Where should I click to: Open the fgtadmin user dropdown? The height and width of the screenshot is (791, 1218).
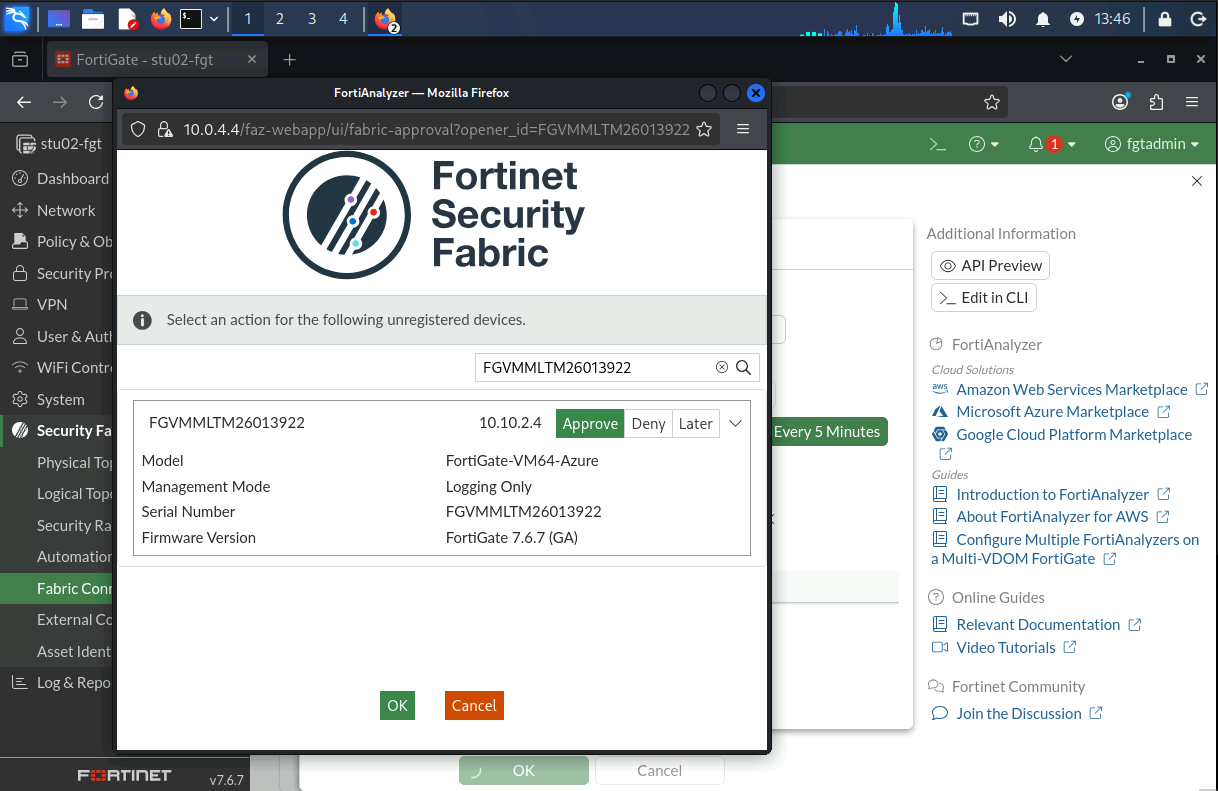click(x=1152, y=144)
